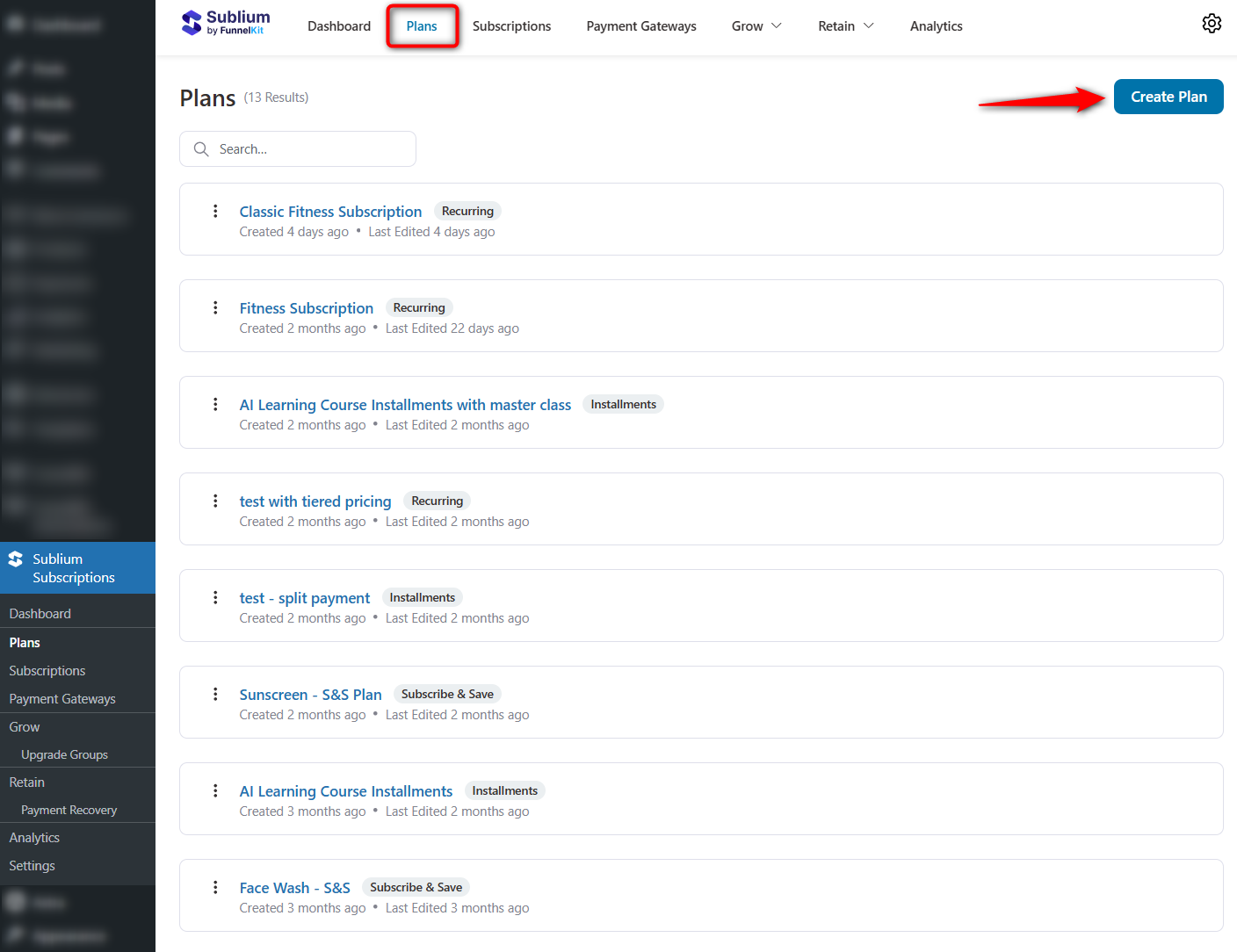
Task: Open options menu for AI Learning Course Installments with master class
Action: (216, 404)
